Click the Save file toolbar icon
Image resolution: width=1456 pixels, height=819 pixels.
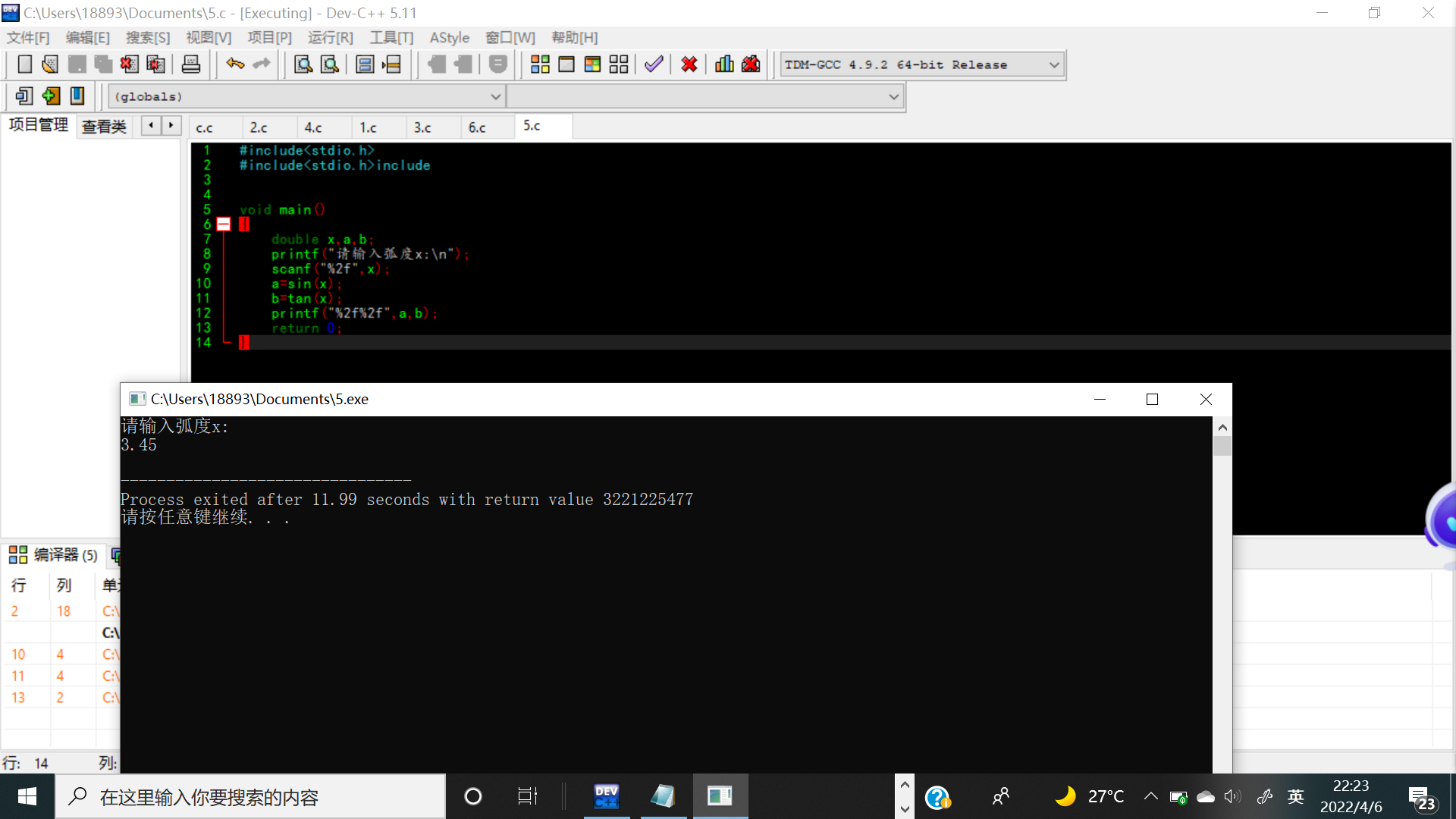point(77,64)
